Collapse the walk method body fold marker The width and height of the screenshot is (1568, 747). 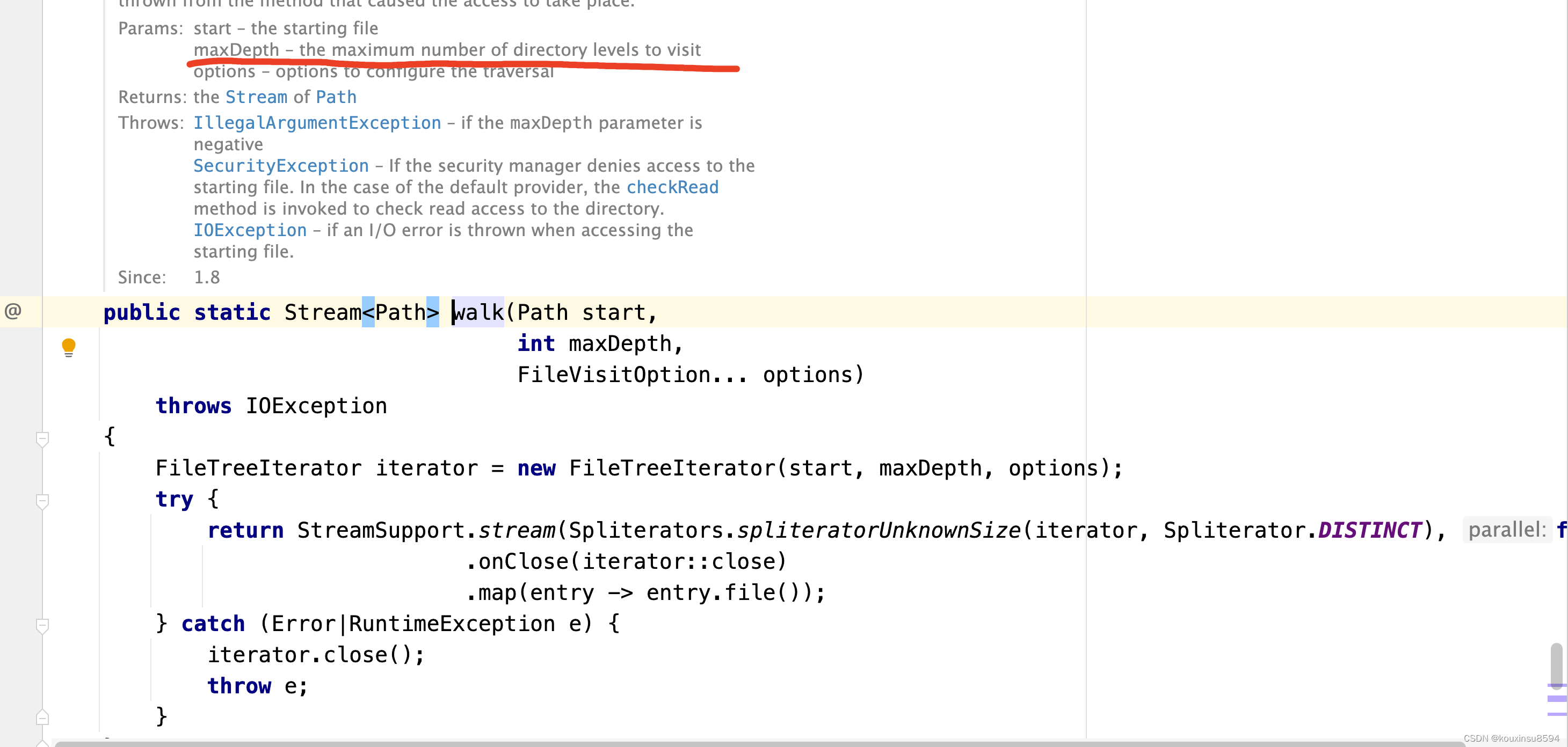click(42, 438)
